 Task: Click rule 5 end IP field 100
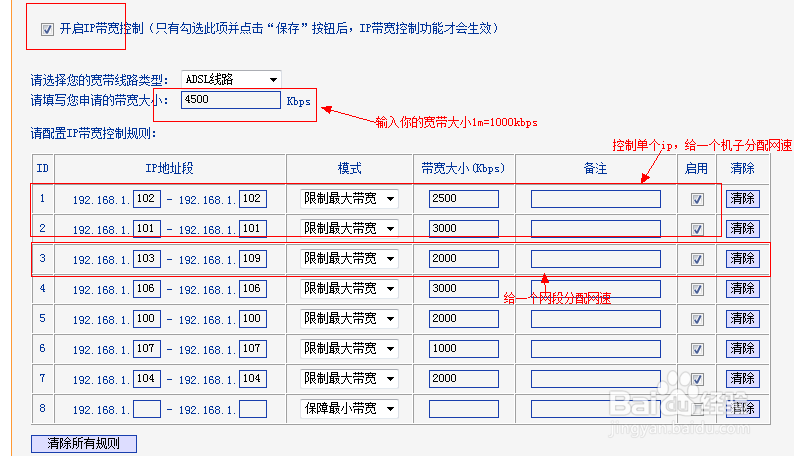click(x=253, y=319)
